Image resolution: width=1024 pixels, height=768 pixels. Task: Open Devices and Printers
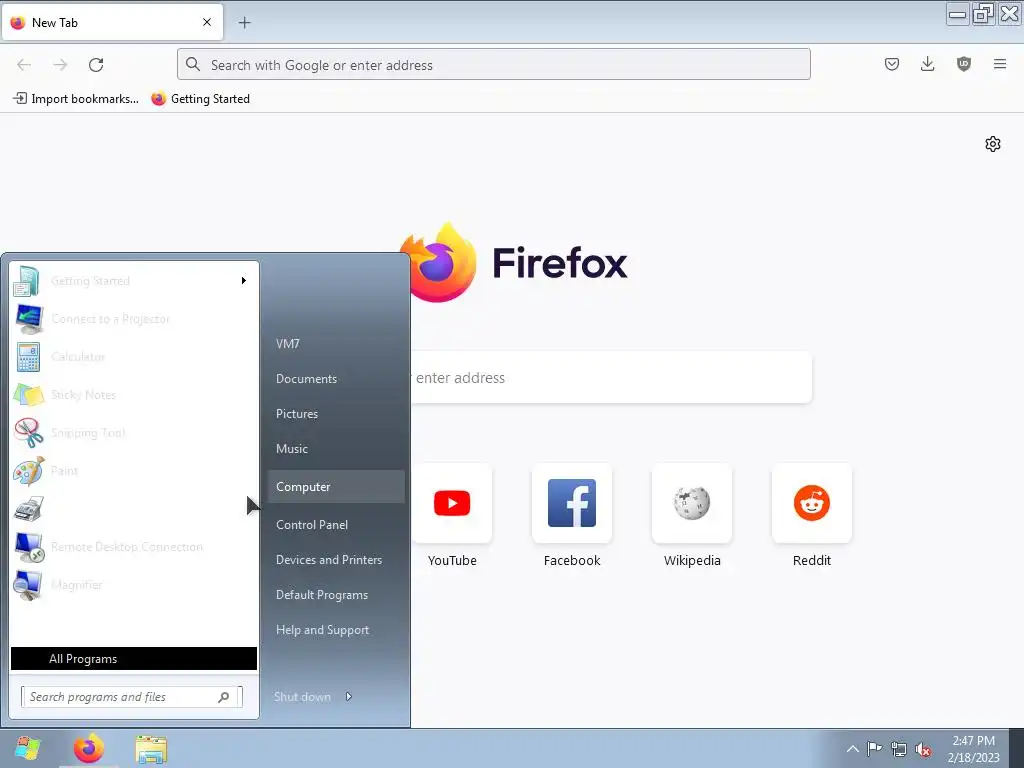tap(328, 560)
